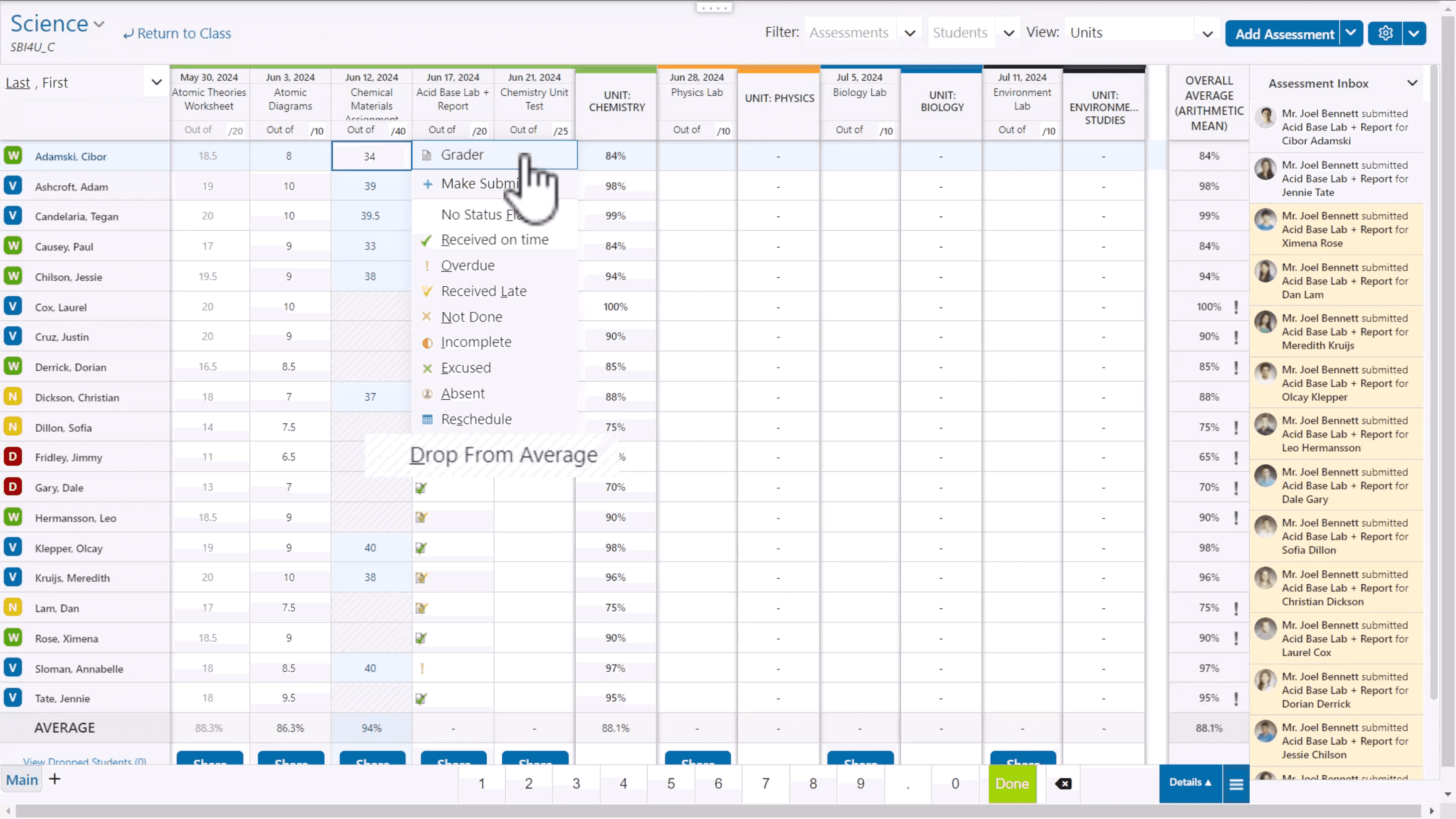Click the horizontal scrollbar at bottom
This screenshot has height=819, width=1456.
click(x=718, y=811)
